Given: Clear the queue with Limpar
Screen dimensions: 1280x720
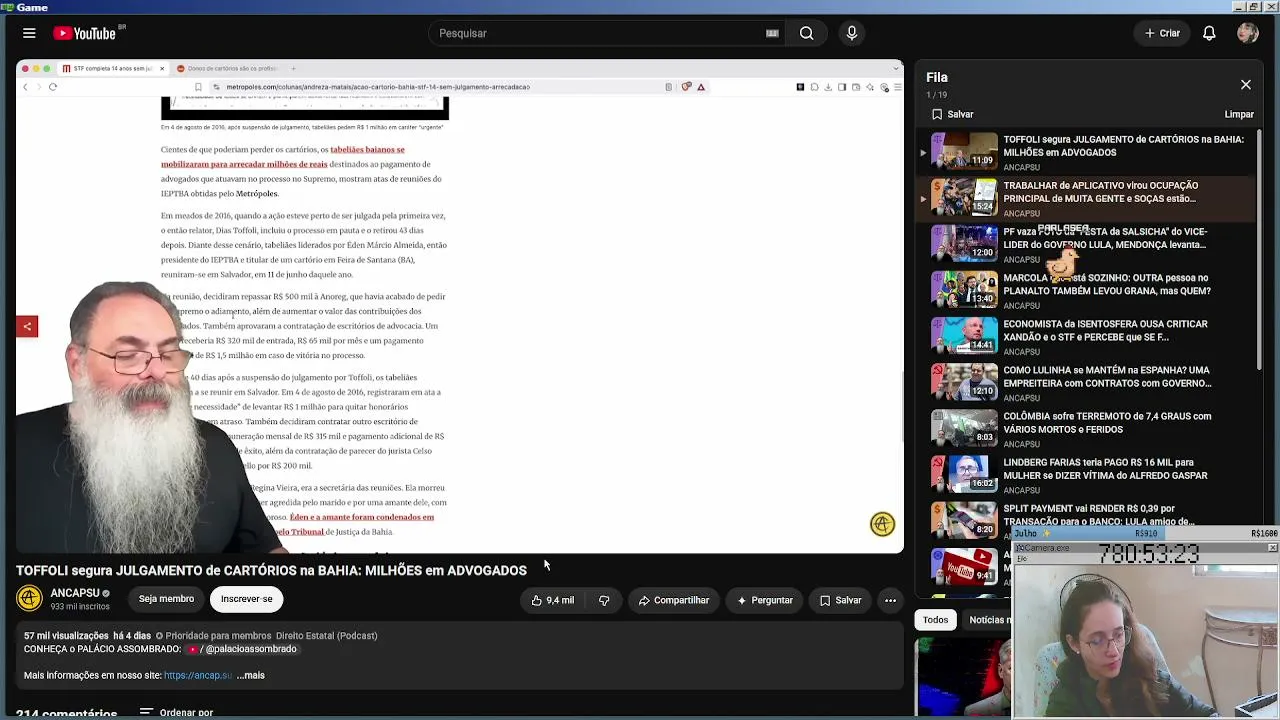Looking at the screenshot, I should pos(1239,114).
